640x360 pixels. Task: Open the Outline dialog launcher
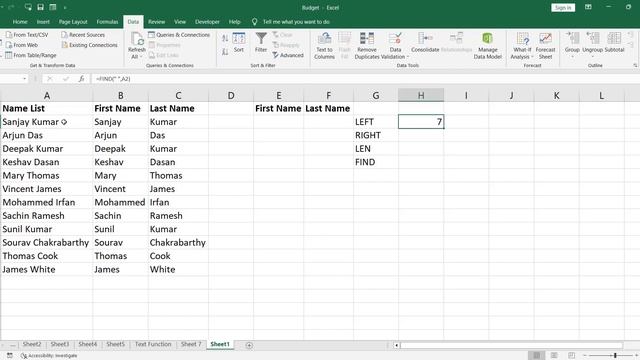click(x=635, y=65)
